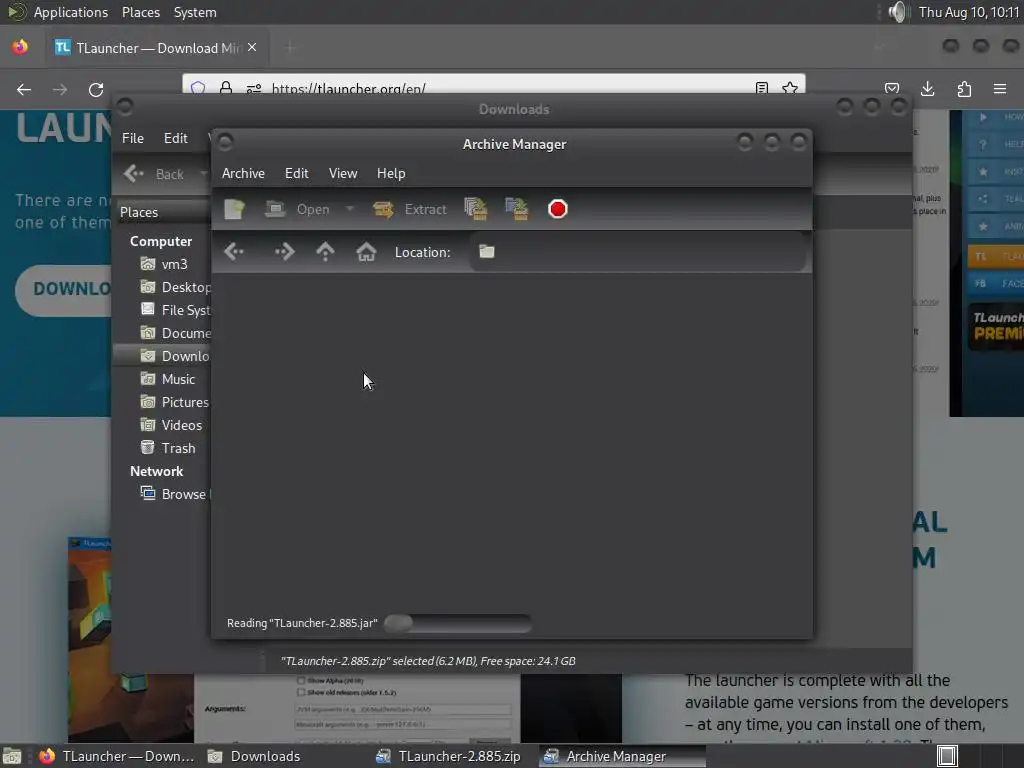
Task: Close the TLauncher Firefox tab
Action: click(252, 48)
